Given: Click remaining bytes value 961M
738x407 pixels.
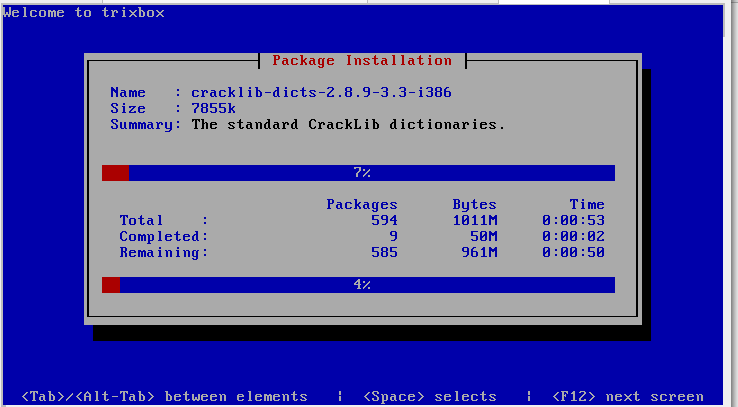Looking at the screenshot, I should pyautogui.click(x=479, y=252).
